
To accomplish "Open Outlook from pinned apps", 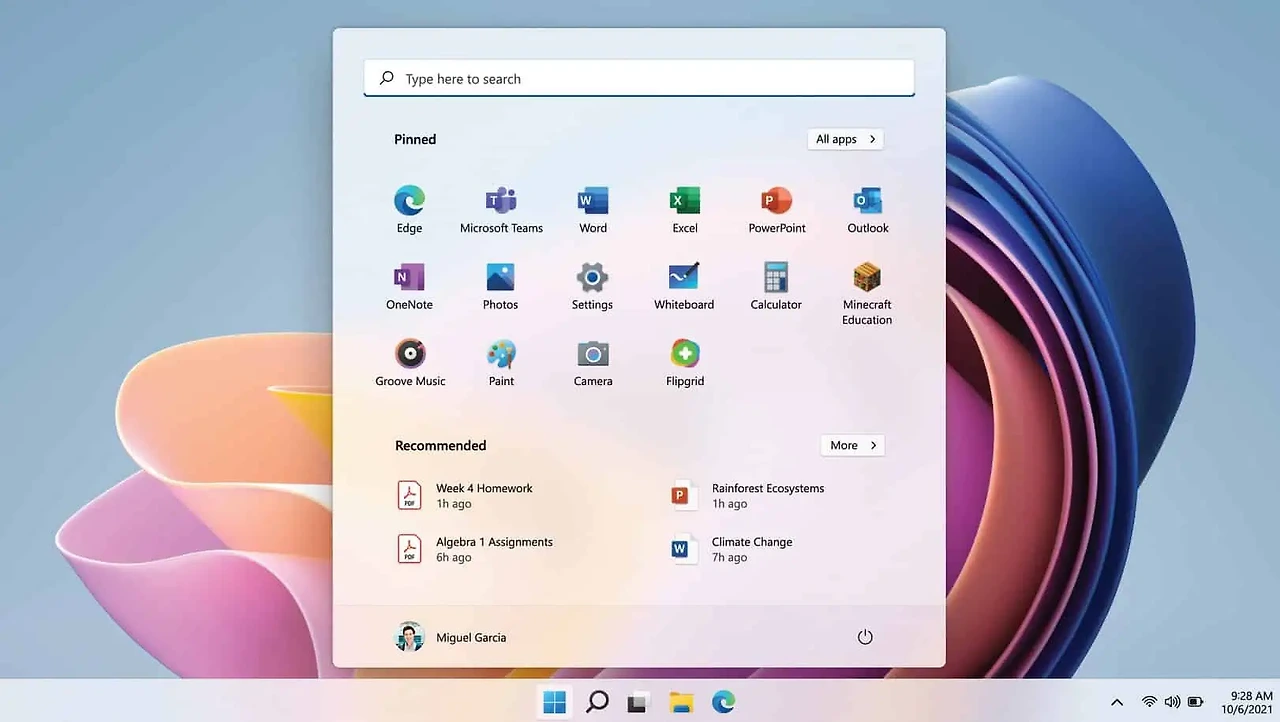I will 868,209.
